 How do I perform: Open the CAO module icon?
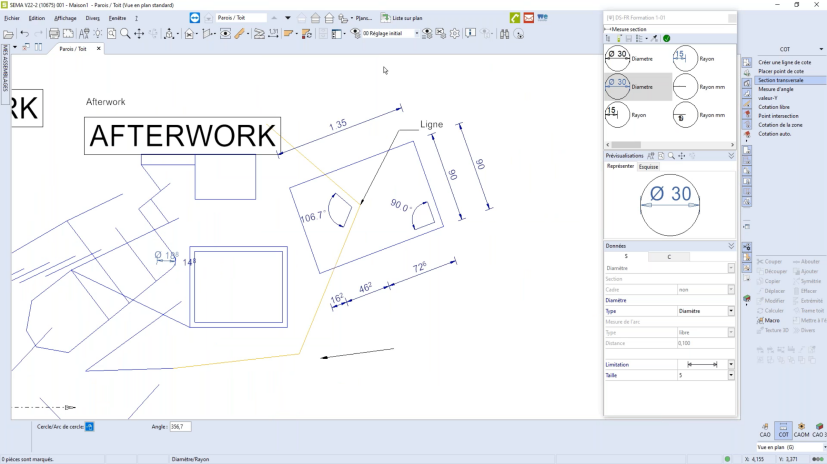(x=765, y=430)
